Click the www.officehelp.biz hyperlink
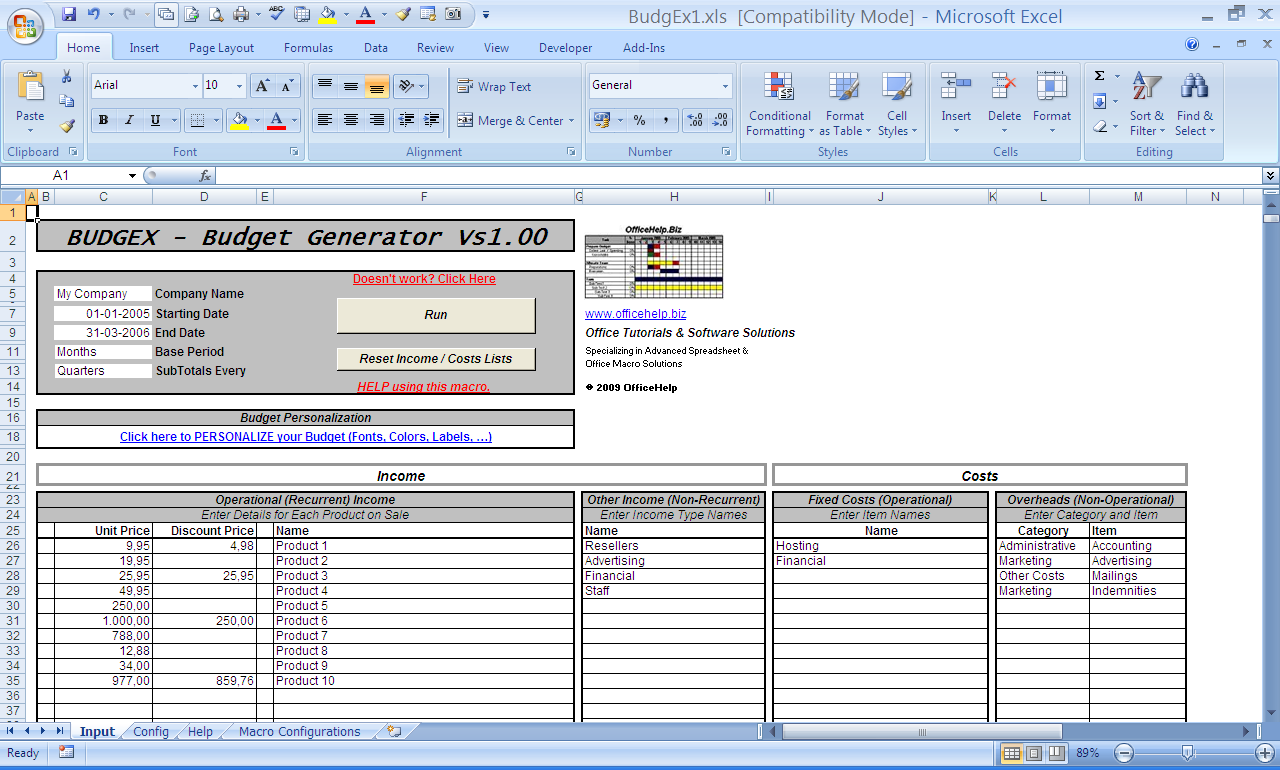The width and height of the screenshot is (1280, 770). [635, 314]
